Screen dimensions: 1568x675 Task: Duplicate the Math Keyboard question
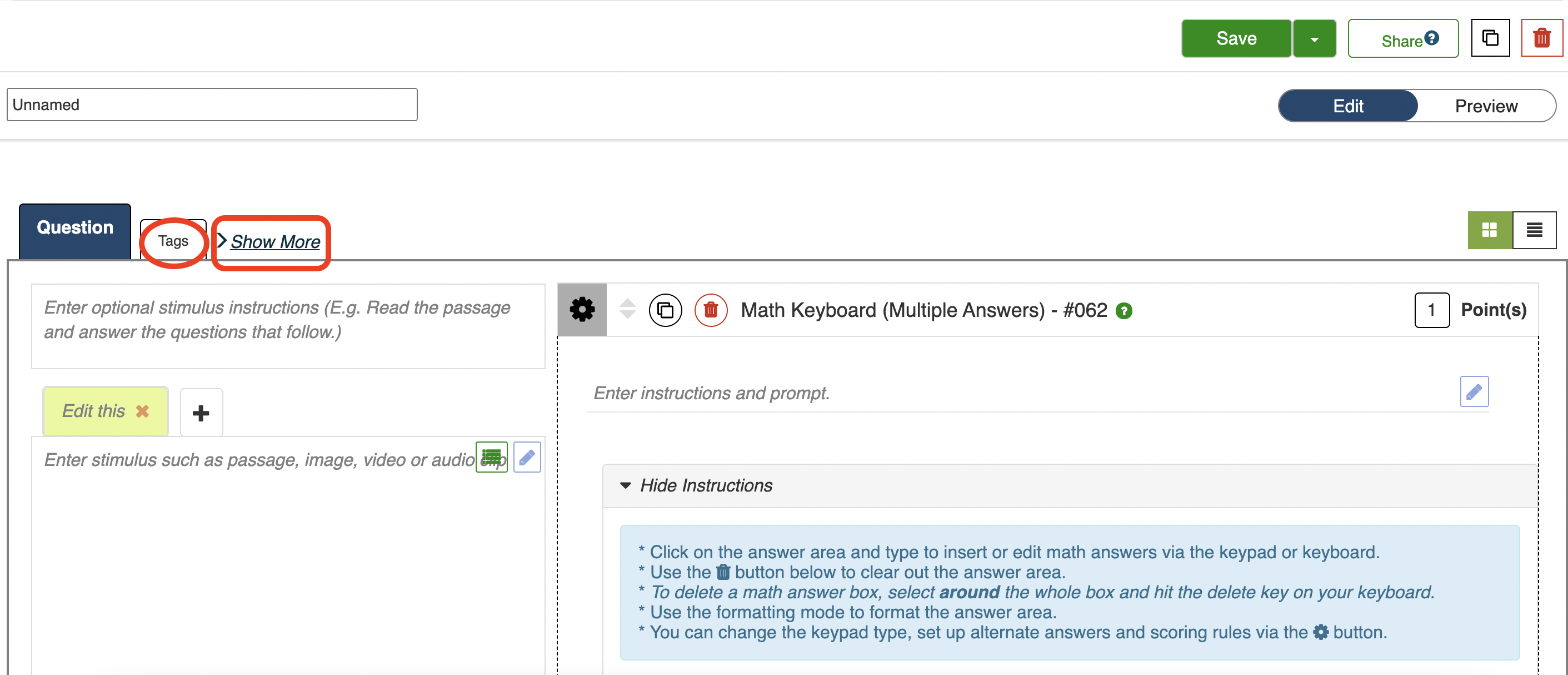tap(665, 310)
